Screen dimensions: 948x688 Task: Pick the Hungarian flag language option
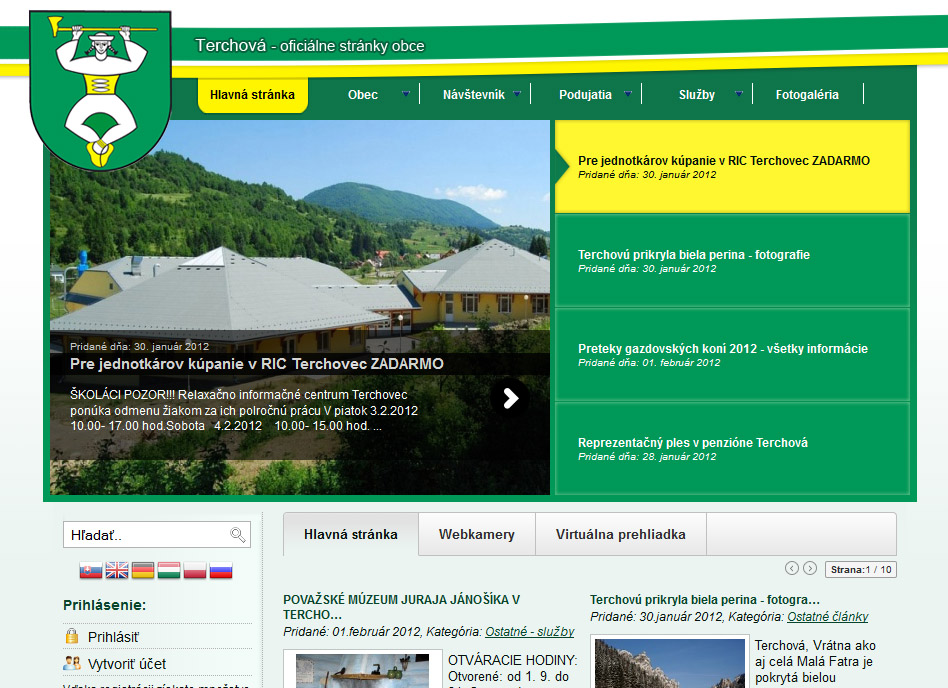(169, 570)
